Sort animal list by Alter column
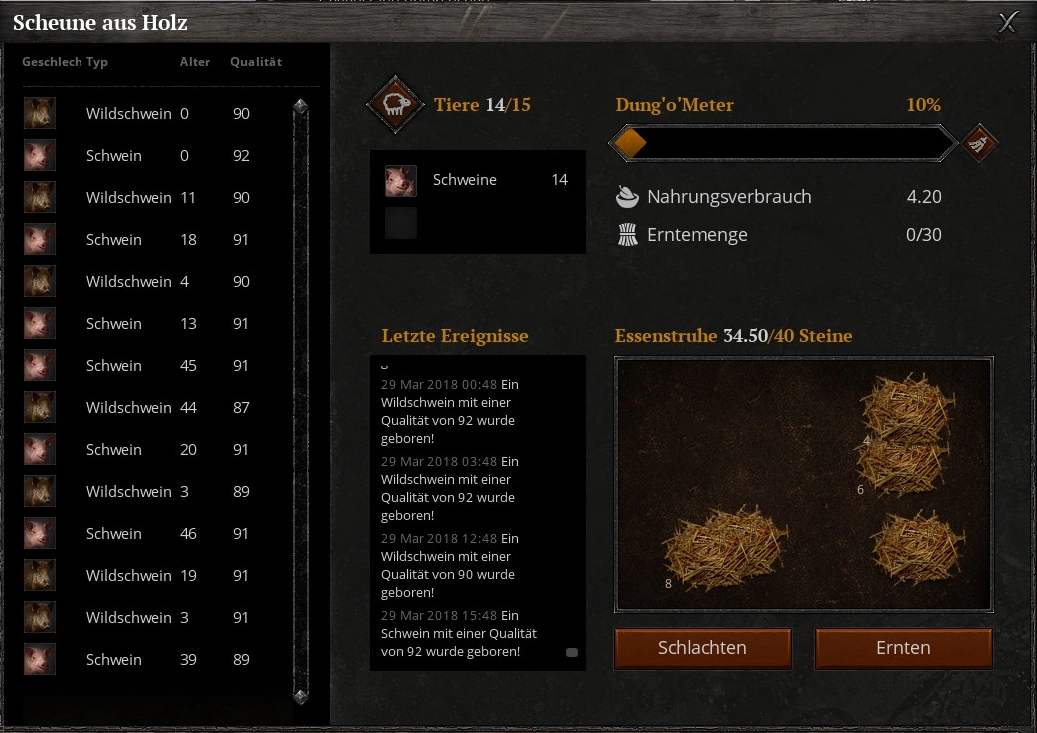This screenshot has width=1037, height=733. (194, 62)
